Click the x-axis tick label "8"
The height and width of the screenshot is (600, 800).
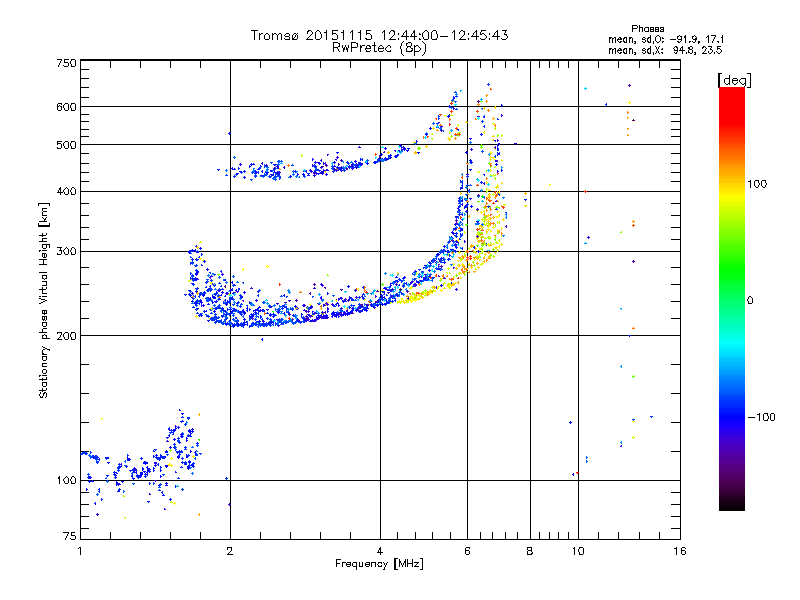(530, 551)
